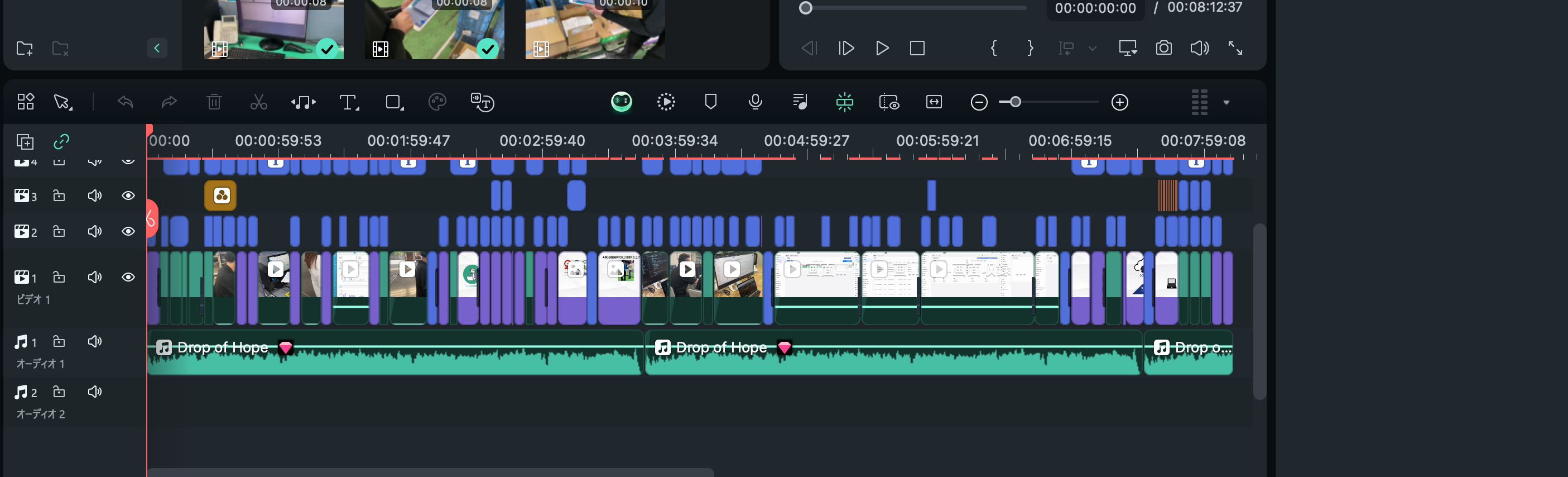Image resolution: width=1568 pixels, height=477 pixels.
Task: Open color palette tool
Action: 437,102
